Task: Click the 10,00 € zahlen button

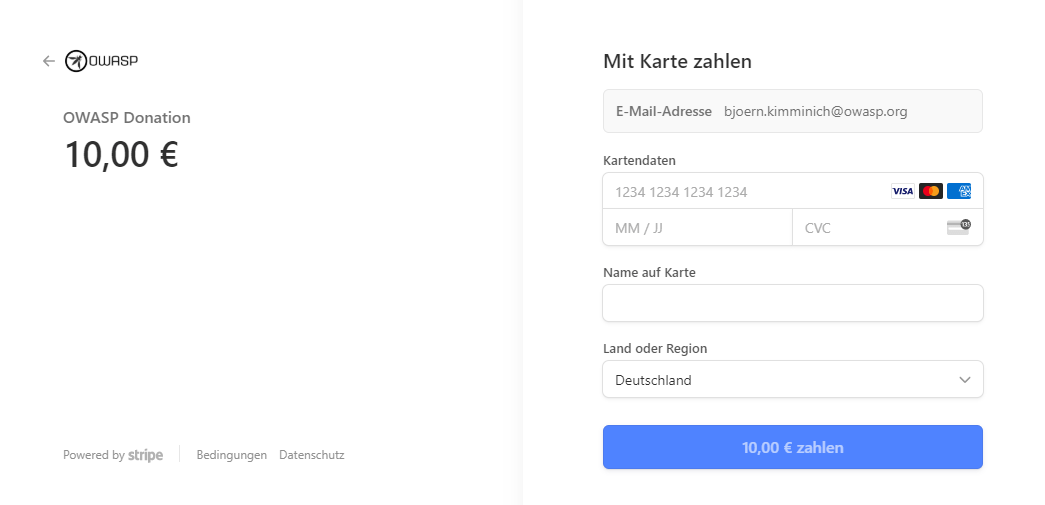Action: point(792,447)
